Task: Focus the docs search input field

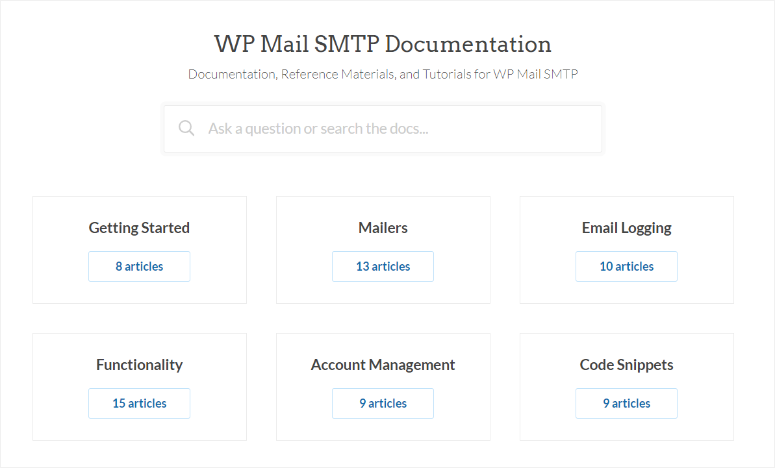Action: (383, 128)
